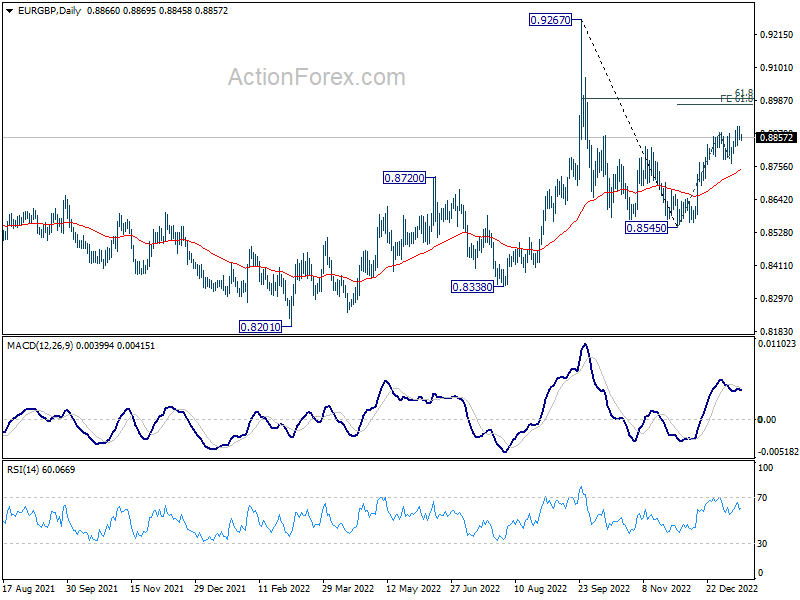Select the 0.82010 low price label
Image resolution: width=800 pixels, height=600 pixels.
(260, 327)
